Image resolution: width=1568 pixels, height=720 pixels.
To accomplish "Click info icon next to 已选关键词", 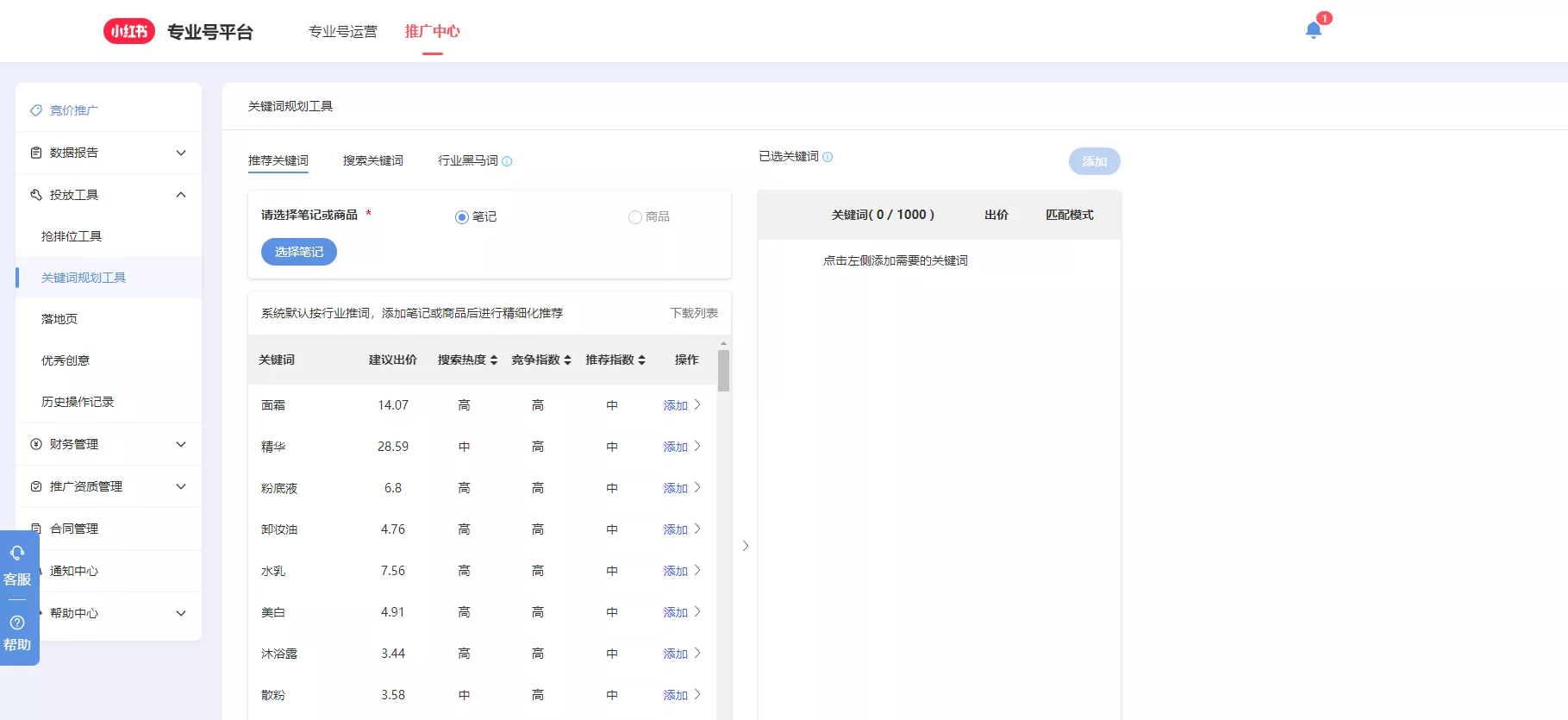I will click(828, 157).
